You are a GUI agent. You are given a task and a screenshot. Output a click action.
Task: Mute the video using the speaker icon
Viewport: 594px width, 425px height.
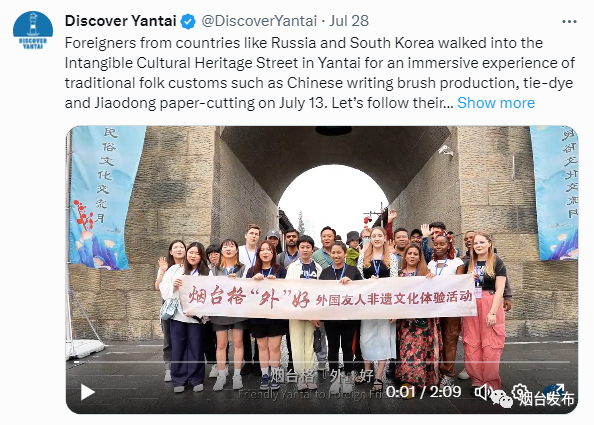[x=482, y=392]
